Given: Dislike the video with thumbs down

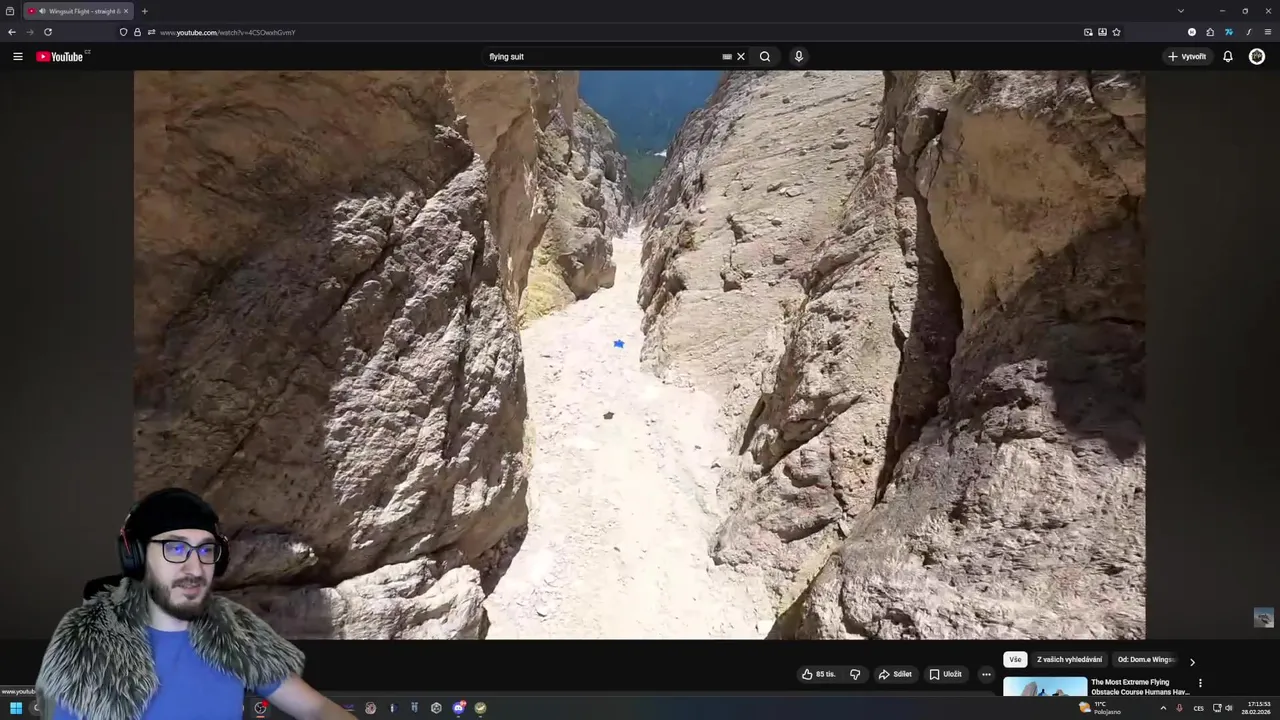Looking at the screenshot, I should point(855,674).
